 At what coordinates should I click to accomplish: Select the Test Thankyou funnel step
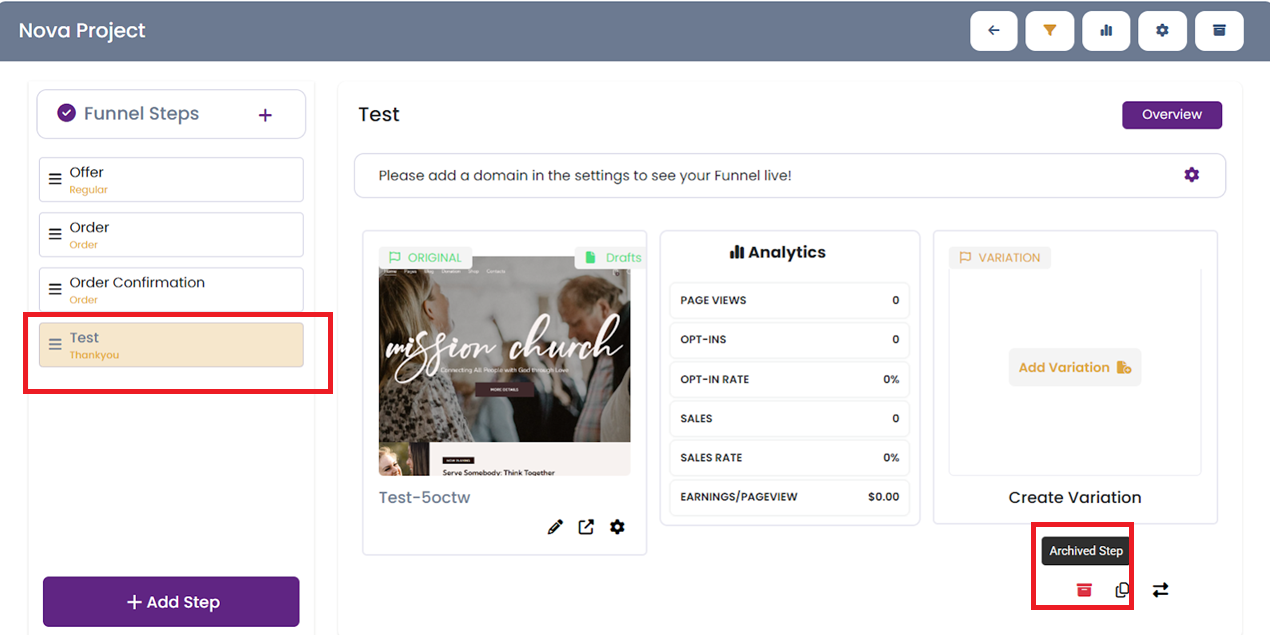click(x=171, y=345)
